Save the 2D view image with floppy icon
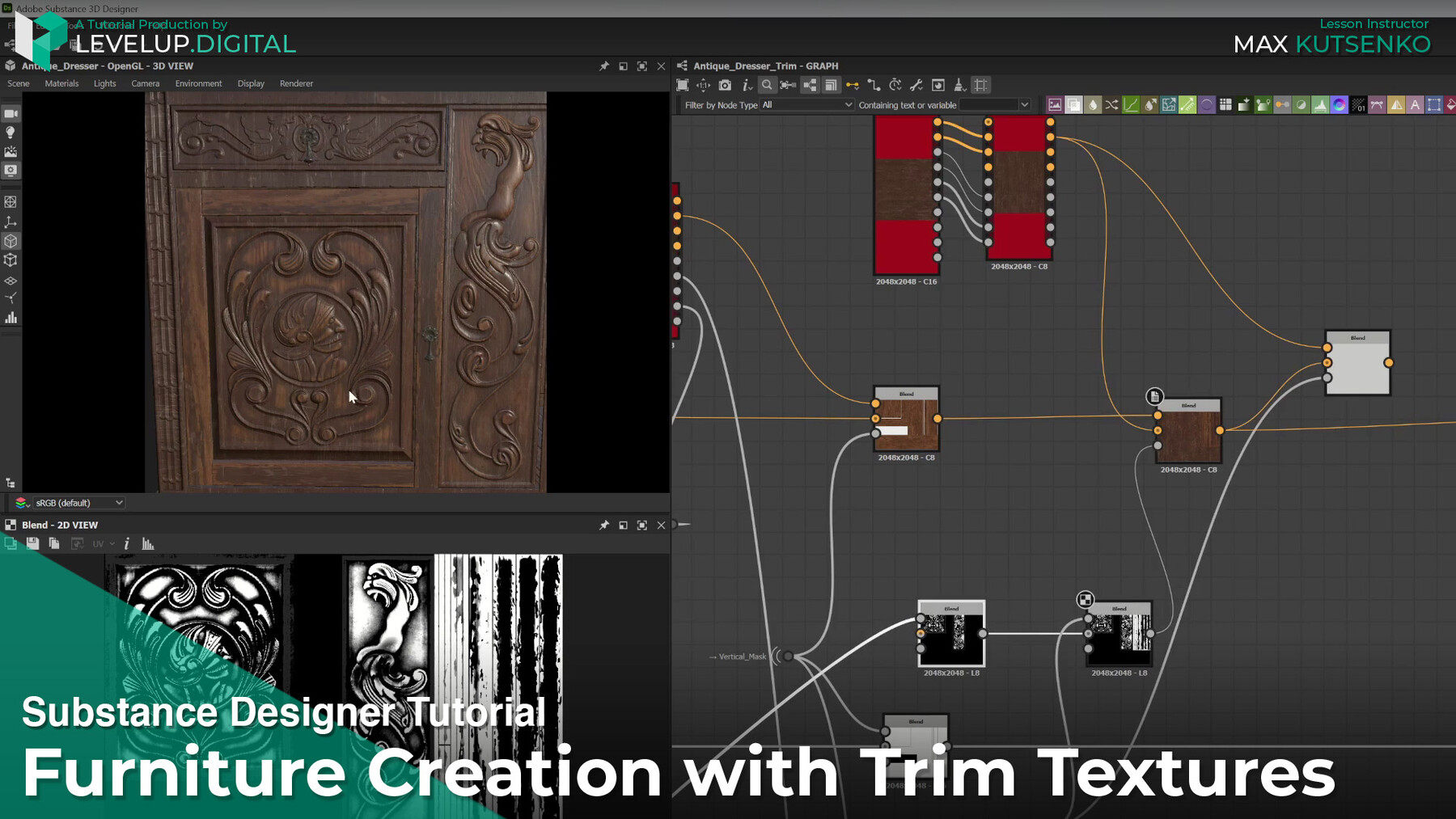This screenshot has height=819, width=1456. point(32,544)
